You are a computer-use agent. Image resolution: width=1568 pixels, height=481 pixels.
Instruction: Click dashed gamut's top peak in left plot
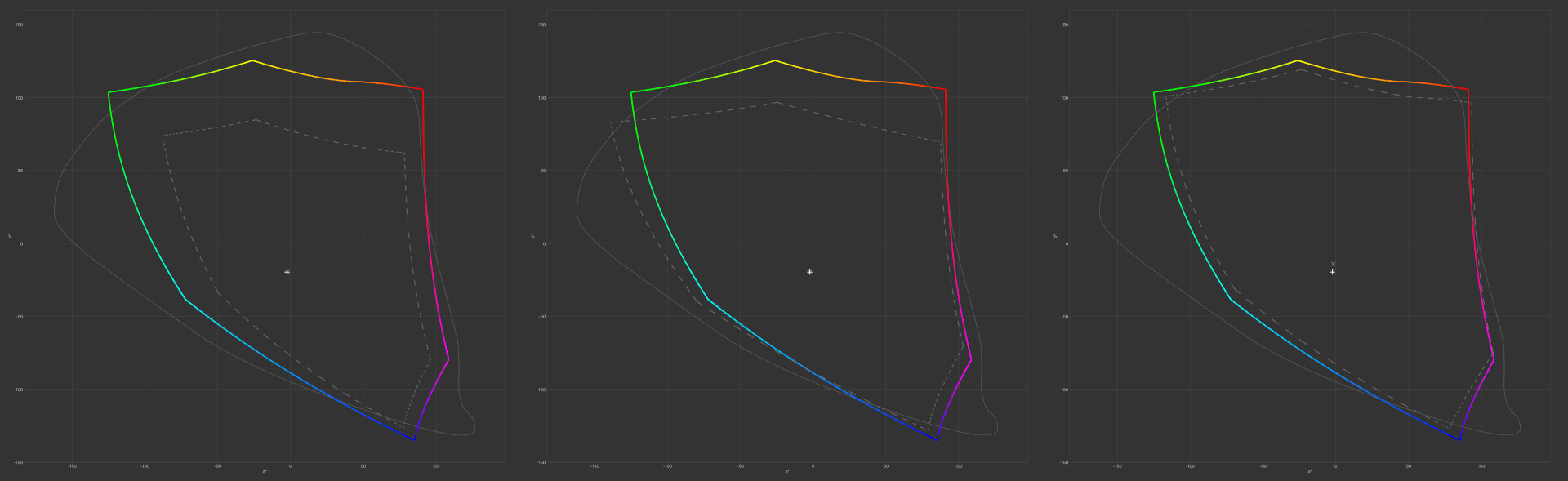pos(255,120)
